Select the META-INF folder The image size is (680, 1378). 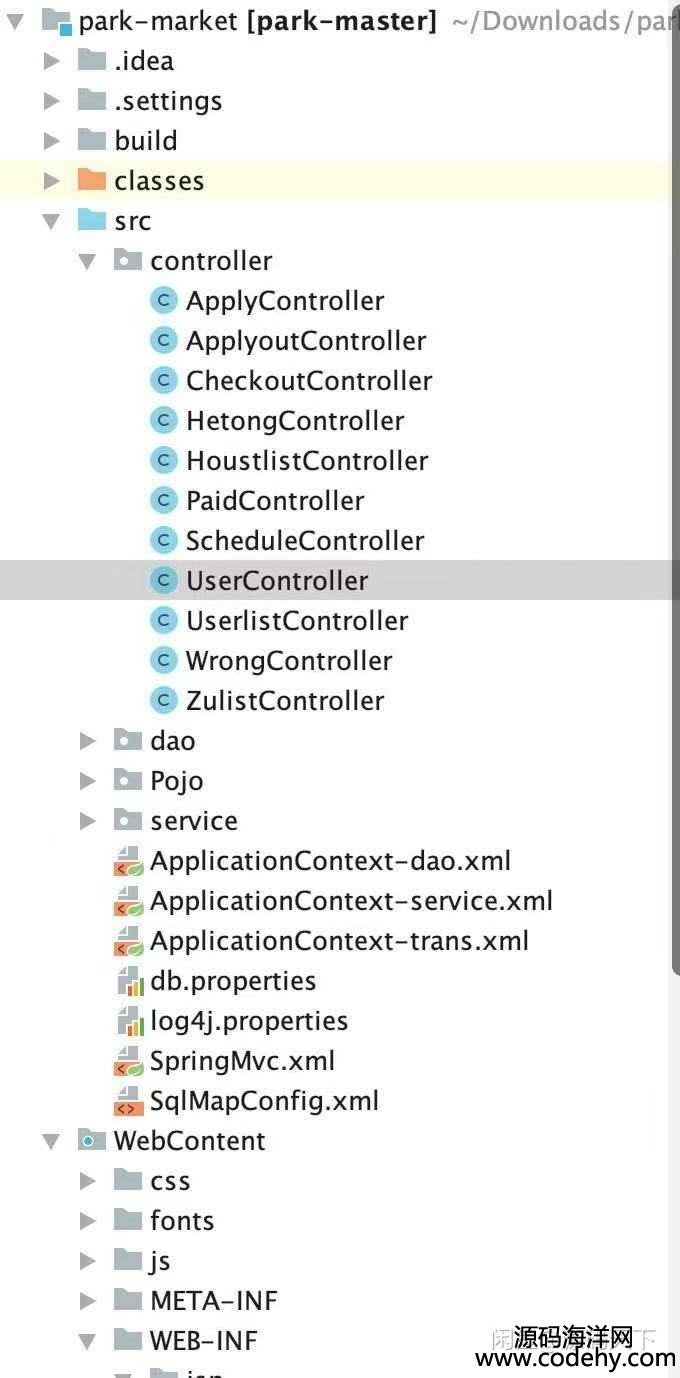213,1301
